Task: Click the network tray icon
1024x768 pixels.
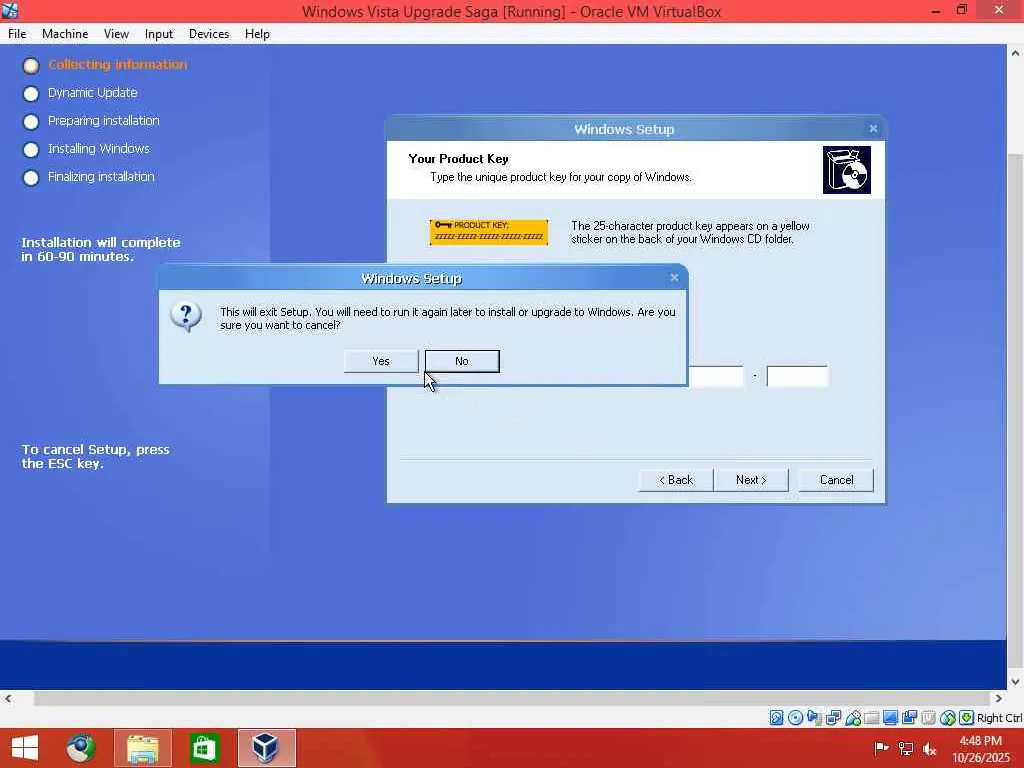Action: tap(906, 748)
